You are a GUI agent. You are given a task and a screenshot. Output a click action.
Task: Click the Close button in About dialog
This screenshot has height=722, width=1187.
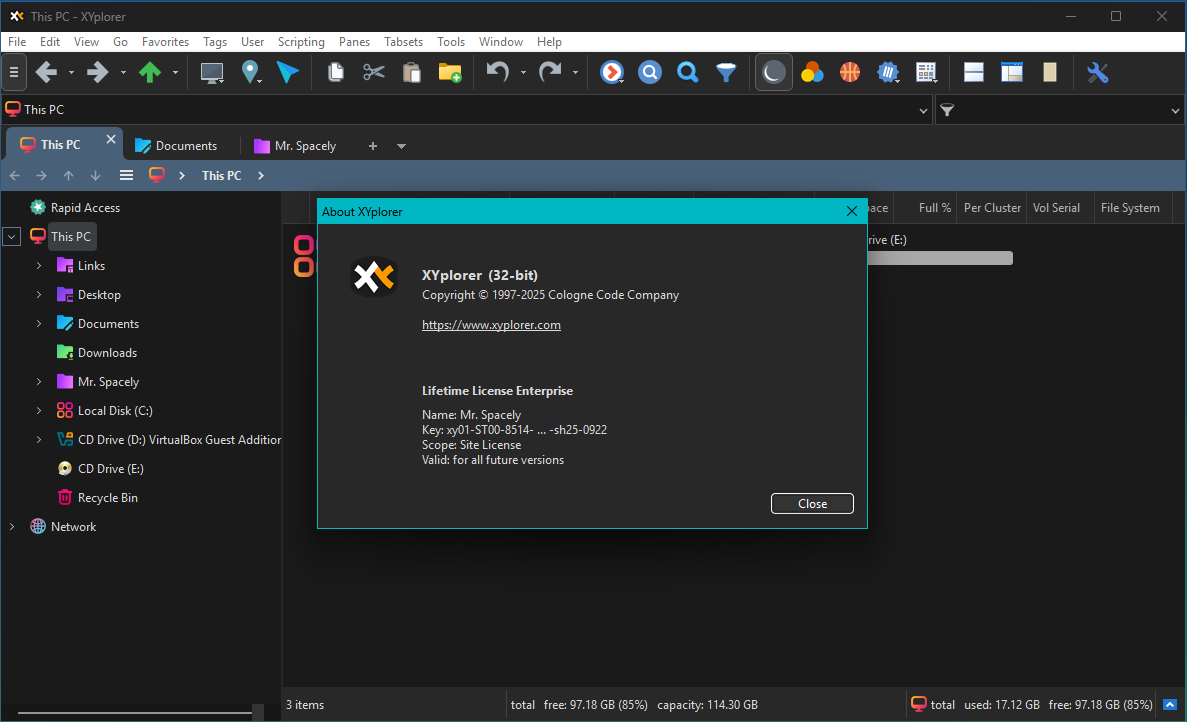(812, 504)
